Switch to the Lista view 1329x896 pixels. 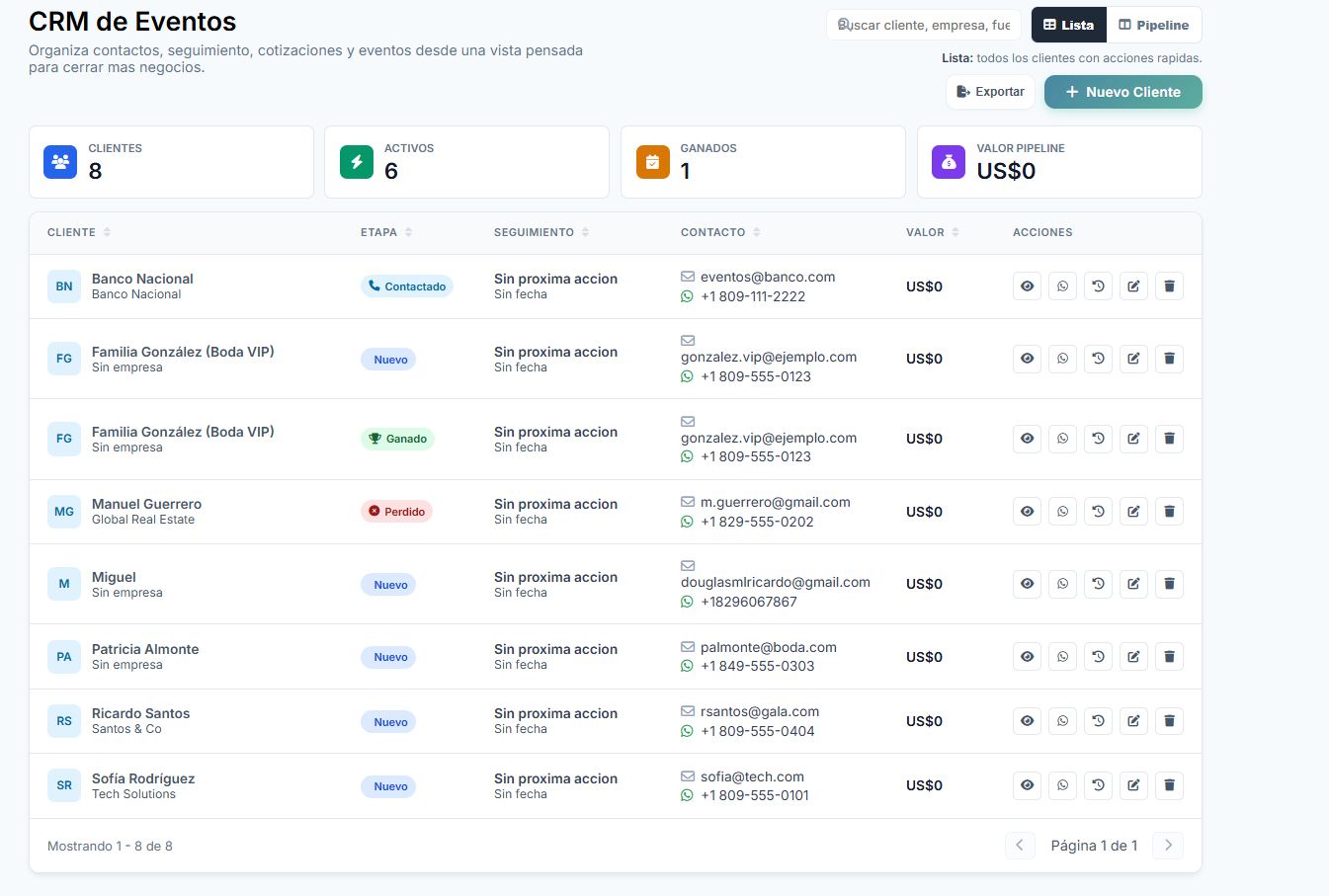(x=1069, y=25)
